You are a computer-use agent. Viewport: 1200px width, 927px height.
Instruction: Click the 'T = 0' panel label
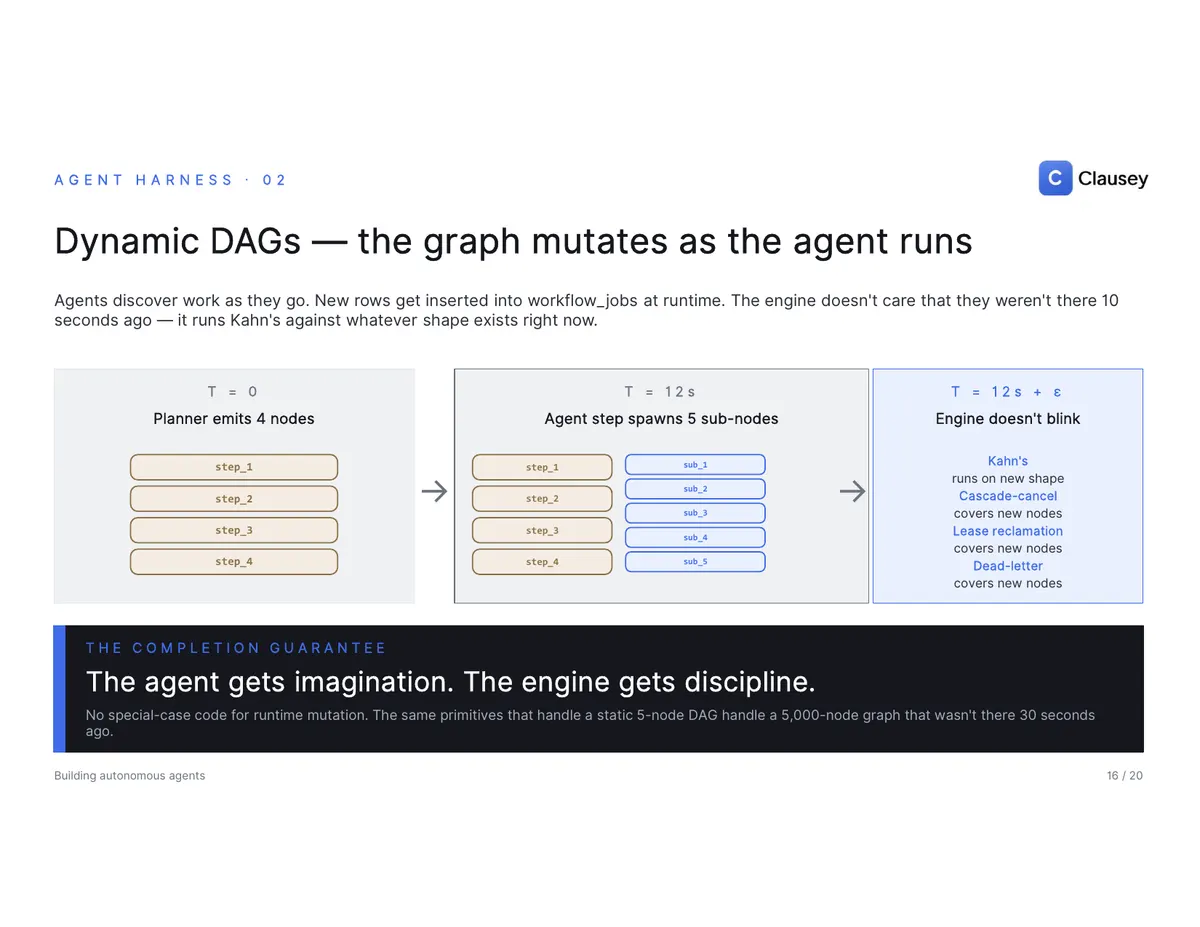(x=233, y=392)
